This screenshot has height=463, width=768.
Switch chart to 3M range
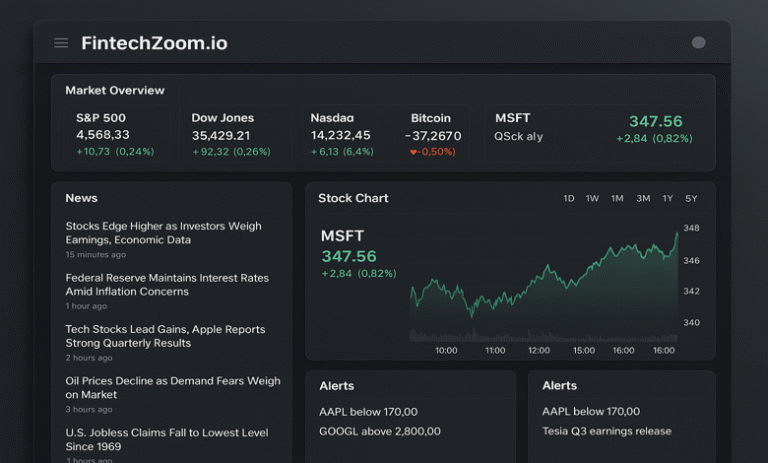pos(643,198)
